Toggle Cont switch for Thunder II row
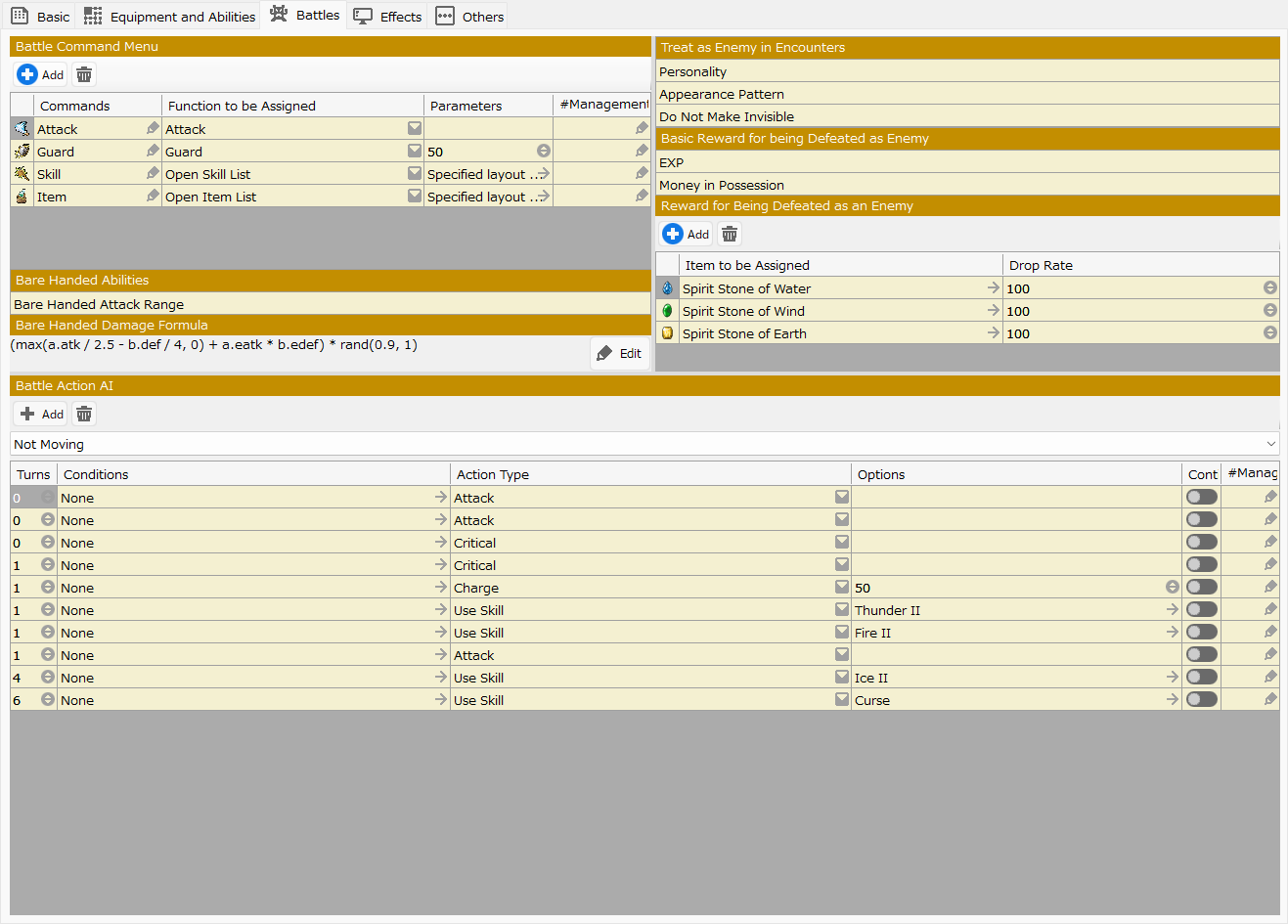Screen dimensions: 1288x924 click(1201, 610)
